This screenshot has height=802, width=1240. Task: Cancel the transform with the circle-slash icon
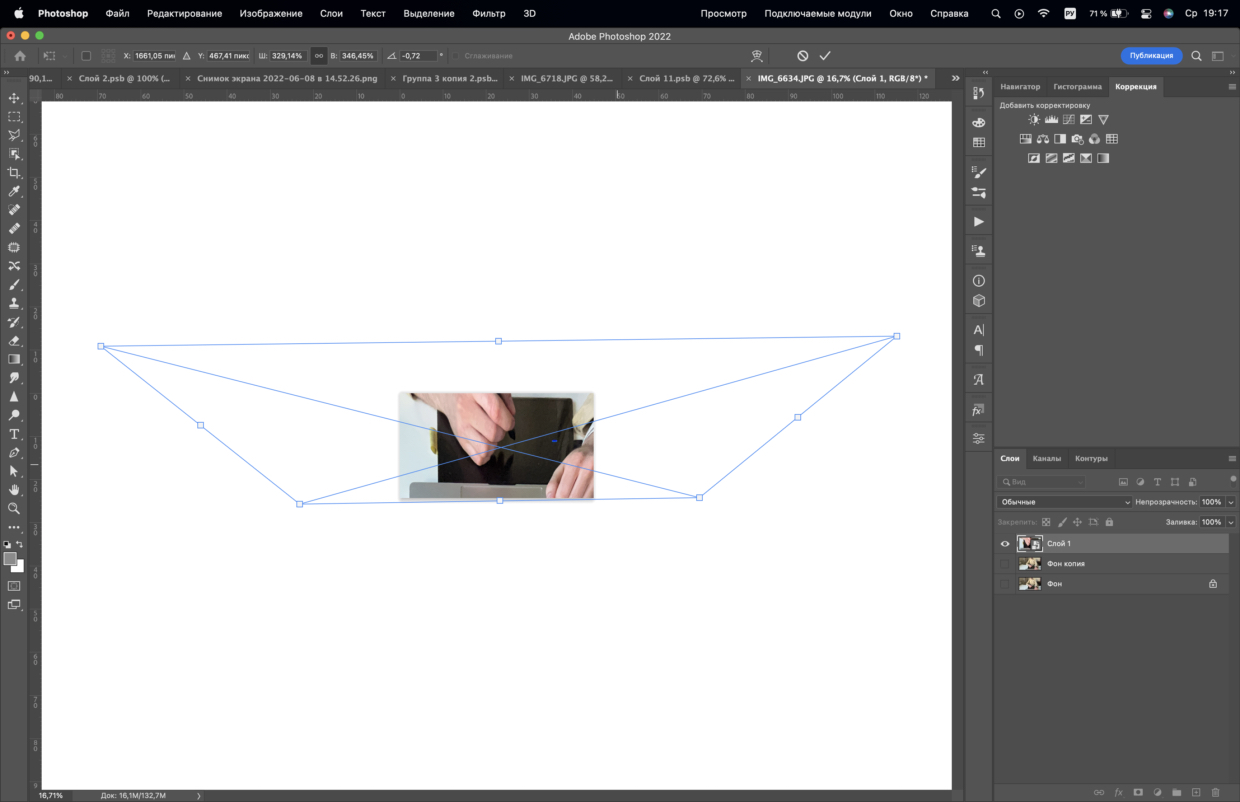802,56
